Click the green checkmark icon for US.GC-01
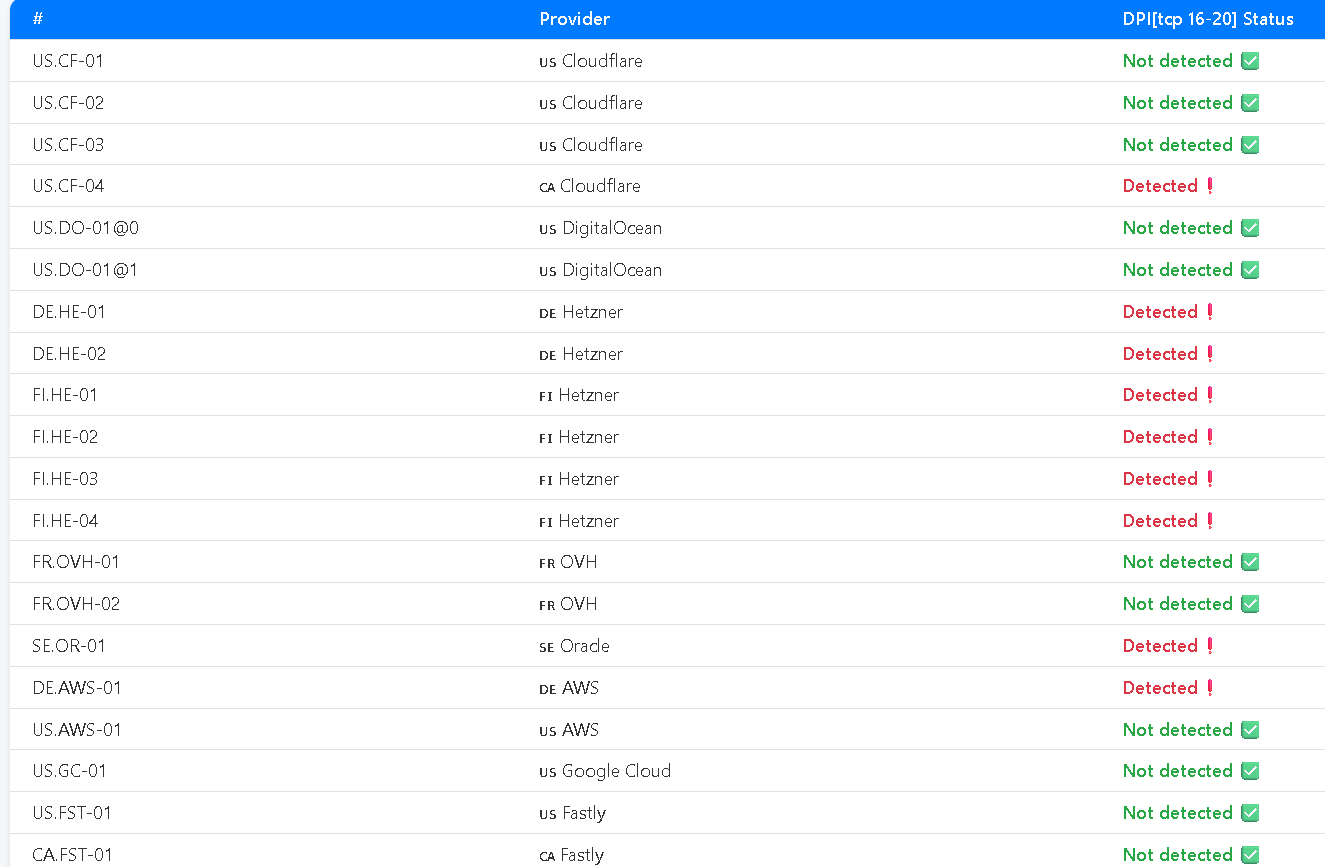This screenshot has width=1325, height=867. 1249,771
